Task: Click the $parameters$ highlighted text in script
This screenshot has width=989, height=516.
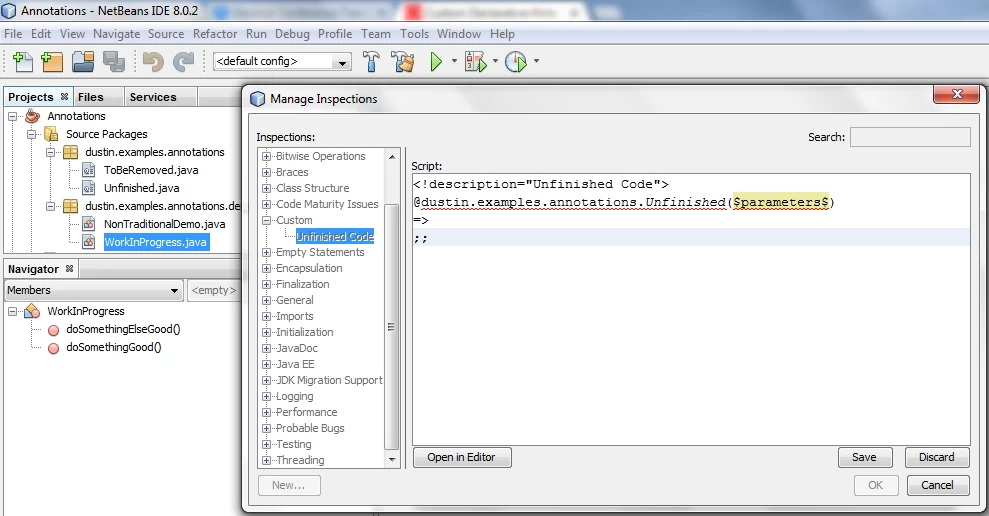Action: 781,202
